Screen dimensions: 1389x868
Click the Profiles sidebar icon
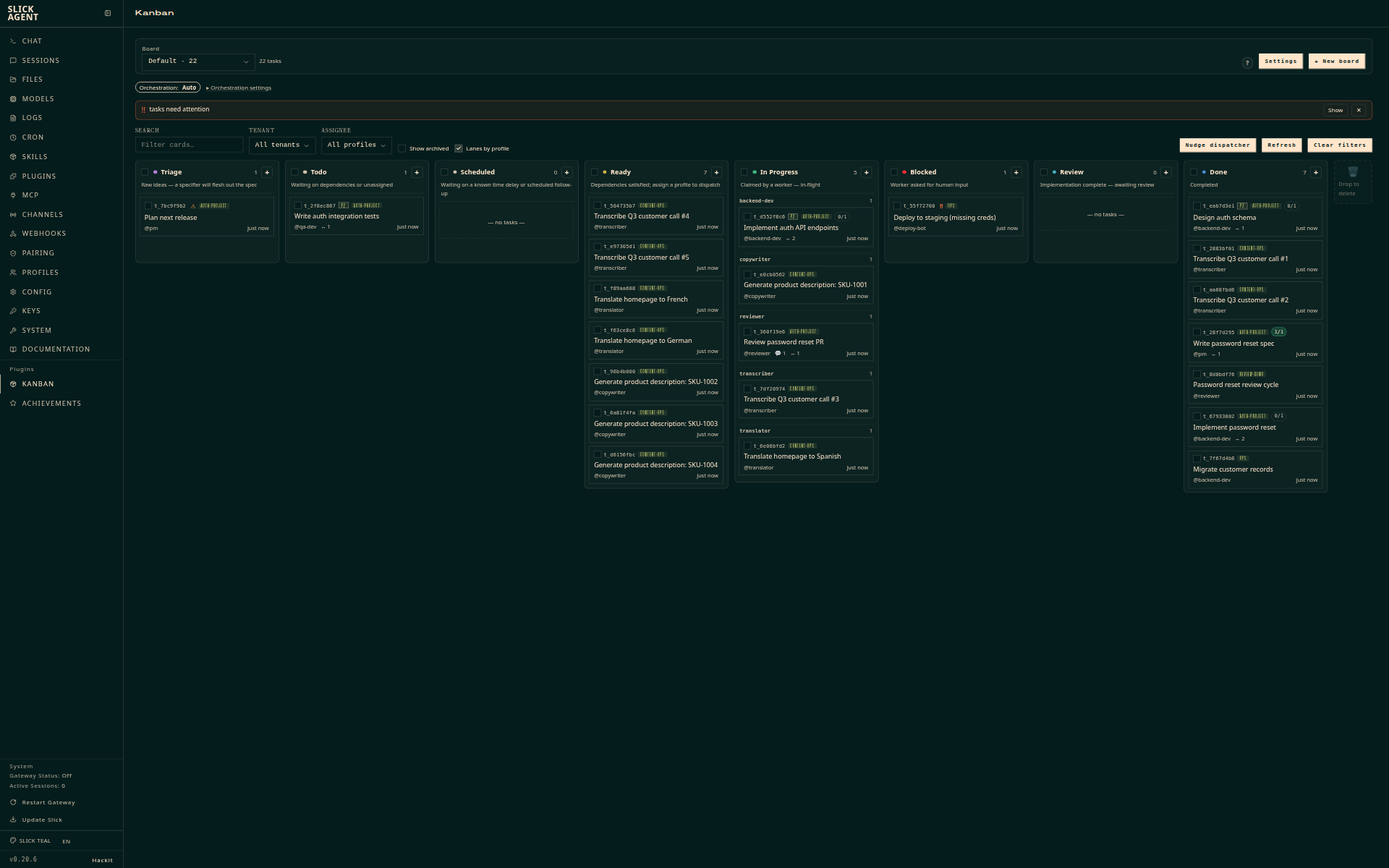(x=13, y=273)
